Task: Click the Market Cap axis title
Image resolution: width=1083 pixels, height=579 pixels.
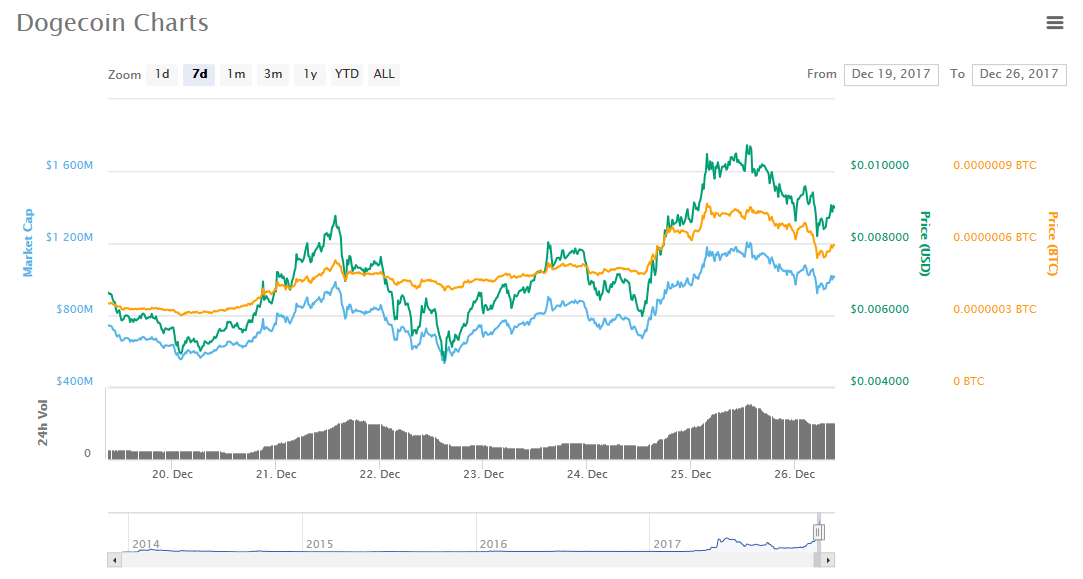Action: 28,243
